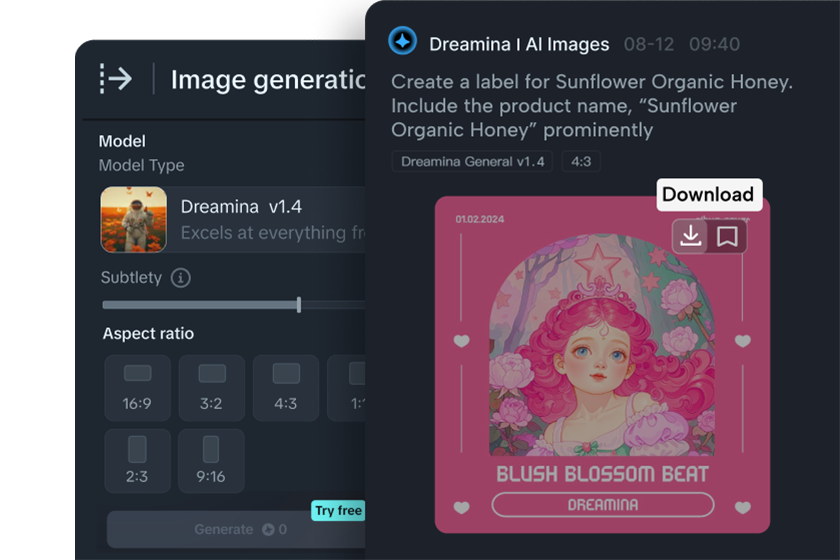Adjust the Subtlety slider handle
The width and height of the screenshot is (840, 560).
pos(299,305)
